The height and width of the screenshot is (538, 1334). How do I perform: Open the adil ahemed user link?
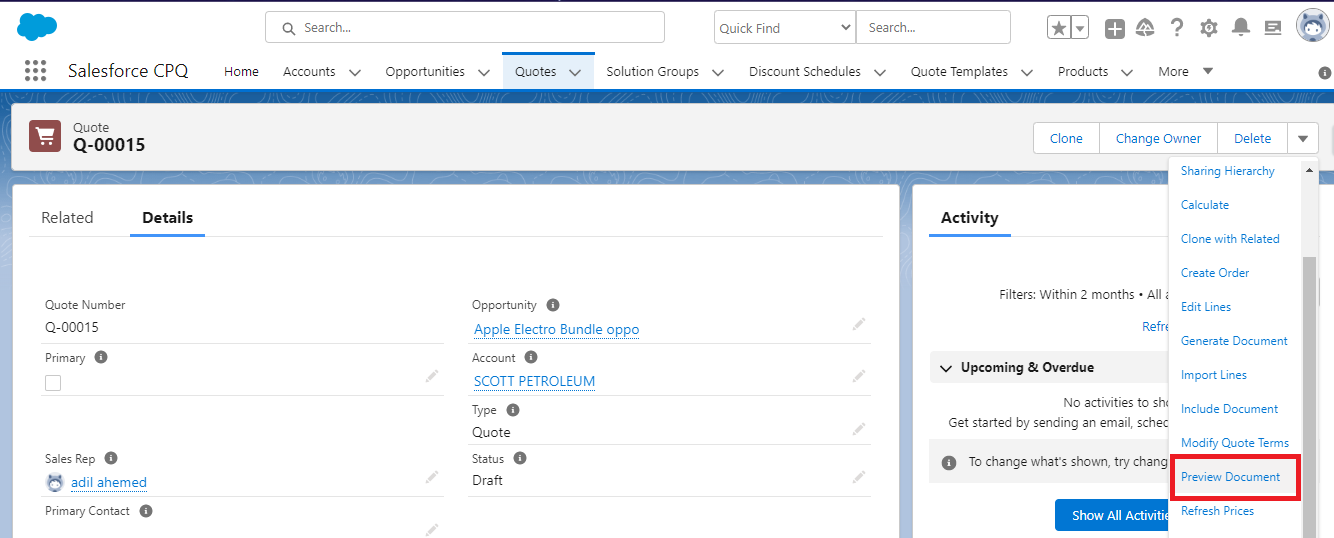109,482
